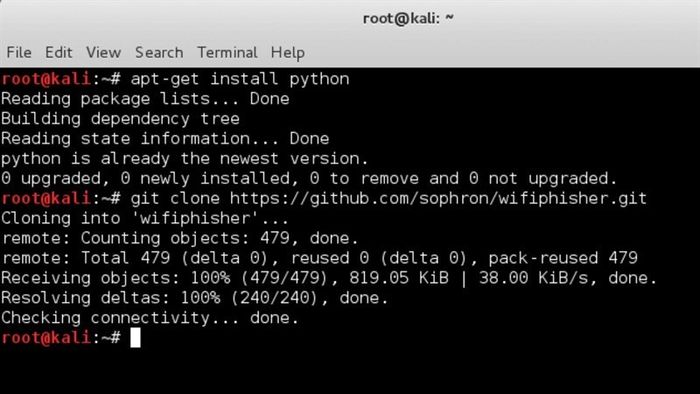Image resolution: width=700 pixels, height=394 pixels.
Task: Click the white terminal cursor block
Action: pos(135,337)
